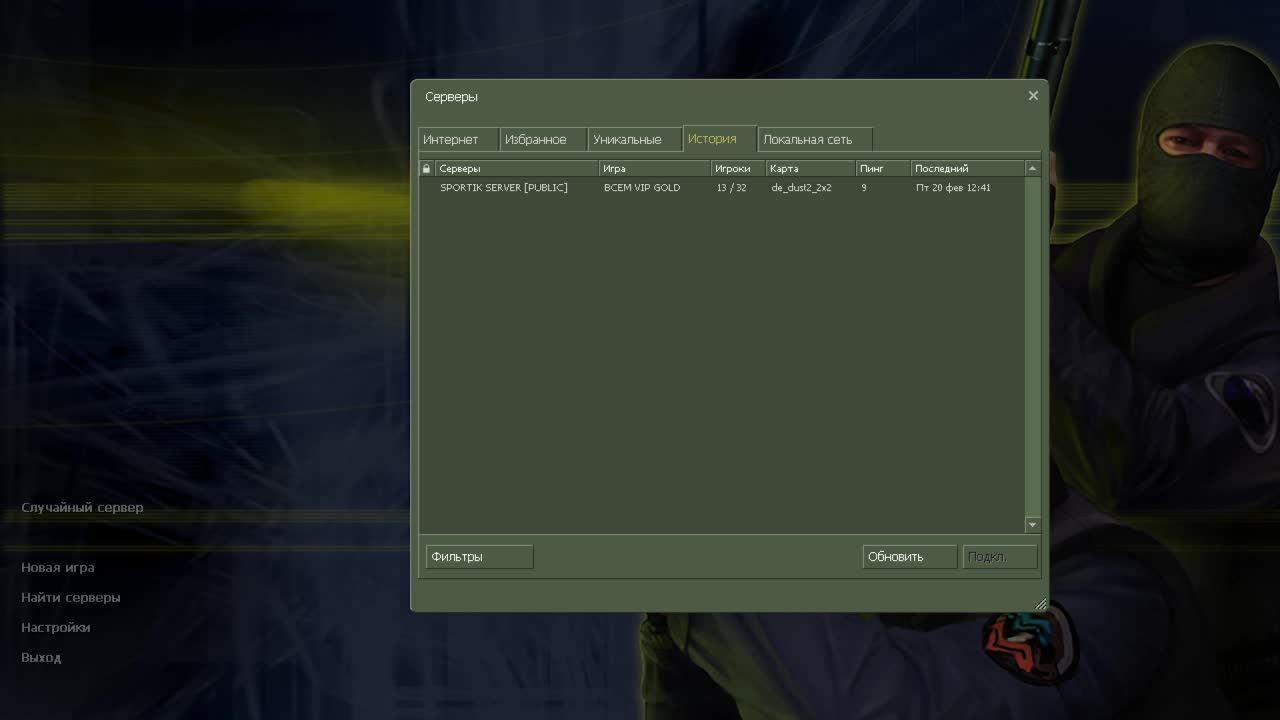This screenshot has width=1280, height=720.
Task: Click the server list vertical scrollbar track
Action: pos(1033,347)
